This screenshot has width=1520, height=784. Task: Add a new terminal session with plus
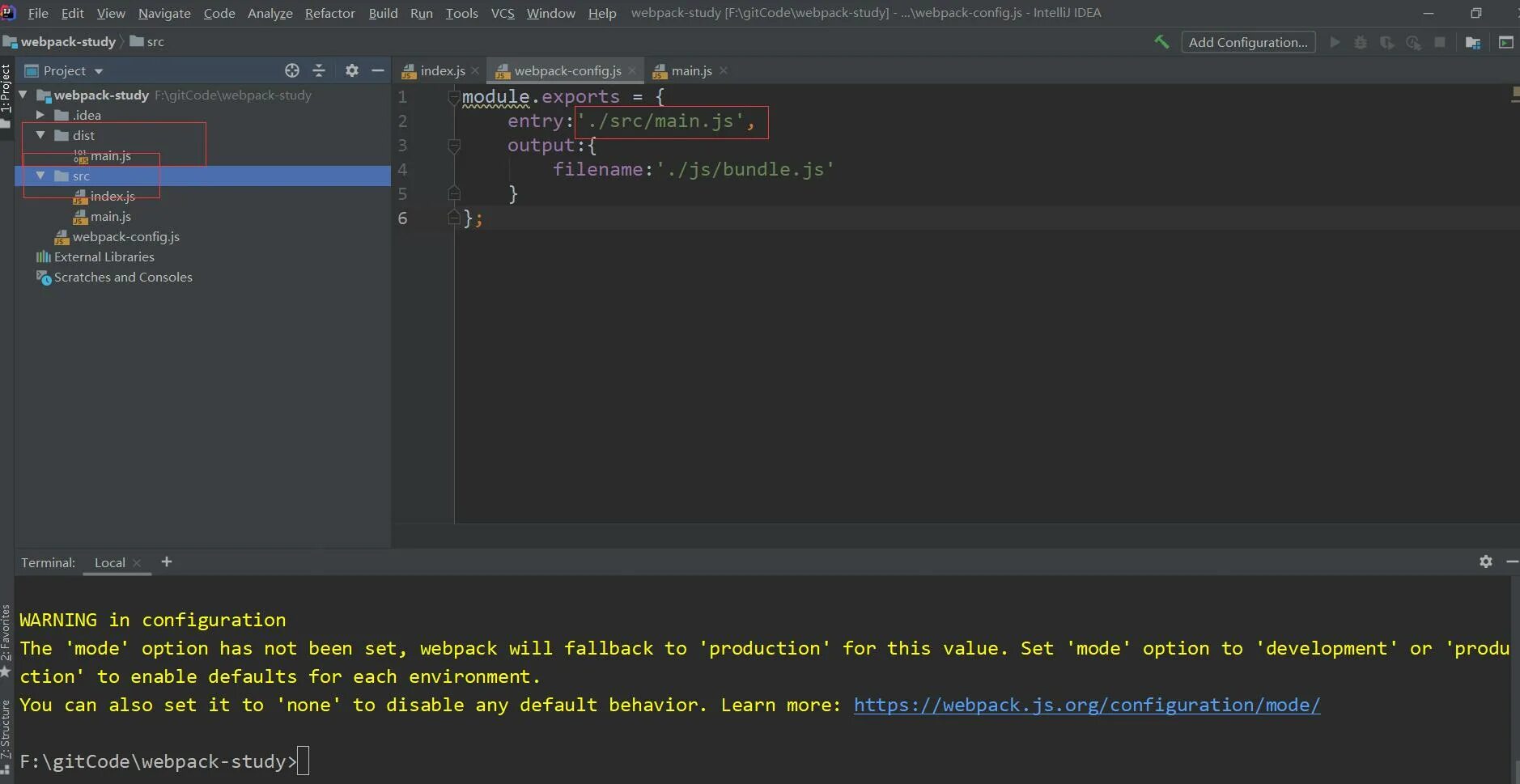tap(167, 562)
